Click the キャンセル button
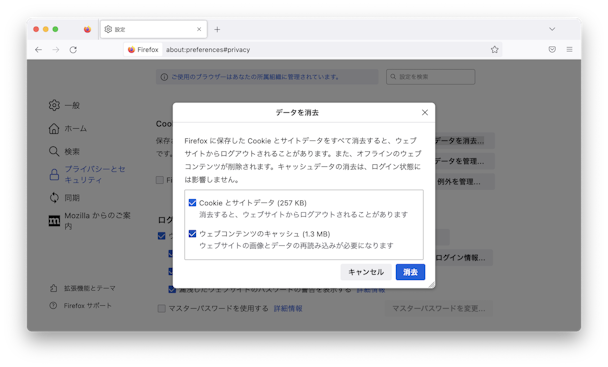608x367 pixels. (x=366, y=272)
